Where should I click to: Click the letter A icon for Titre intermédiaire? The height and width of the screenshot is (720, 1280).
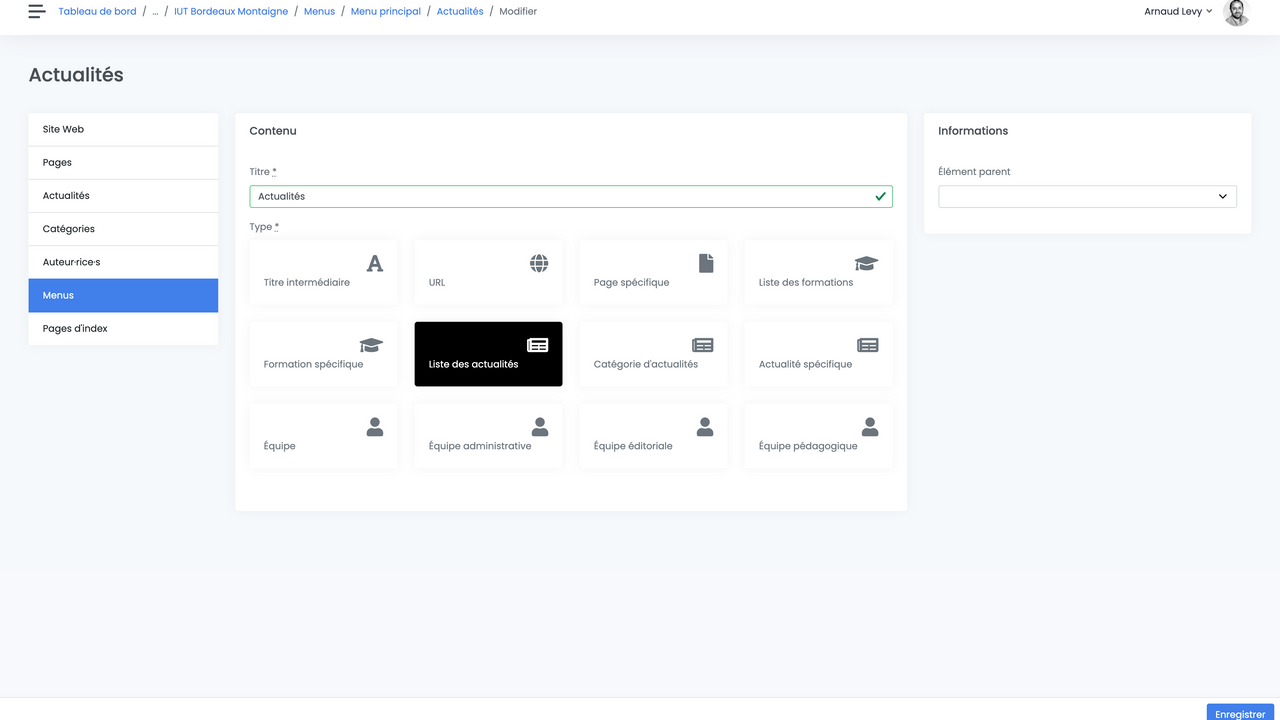click(x=375, y=263)
